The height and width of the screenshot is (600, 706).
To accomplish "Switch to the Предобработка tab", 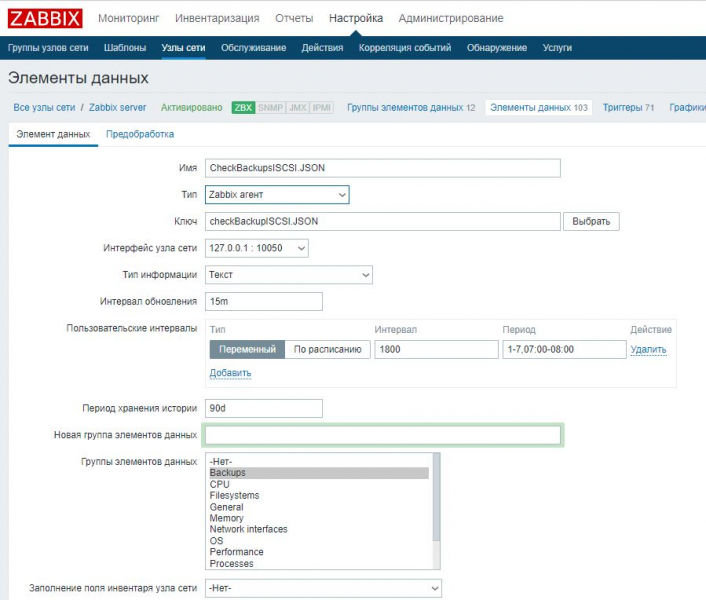I will point(140,134).
